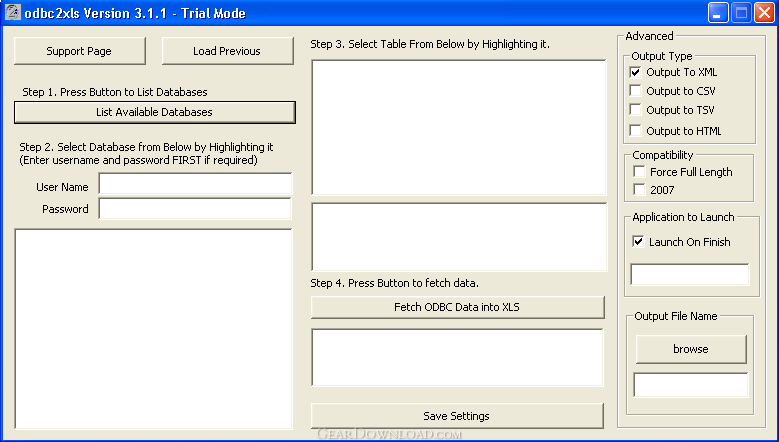
Task: Fetch ODBC Data into XLS
Action: (457, 307)
